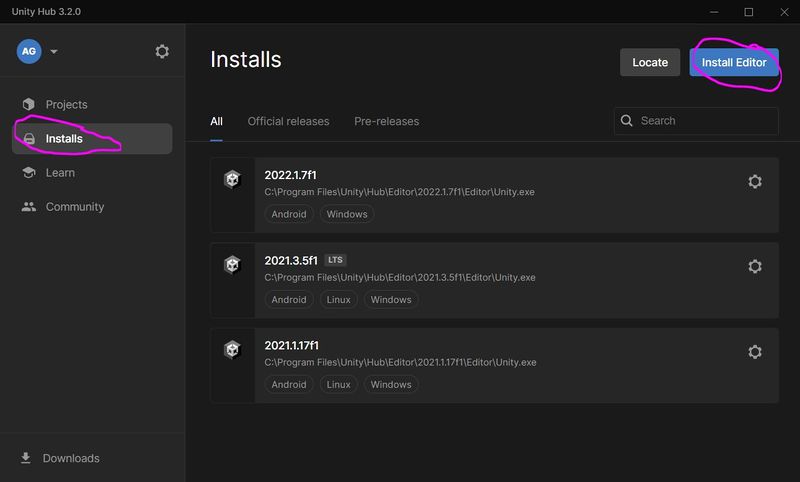Open the Learn section
This screenshot has width=800, height=482.
pos(60,173)
